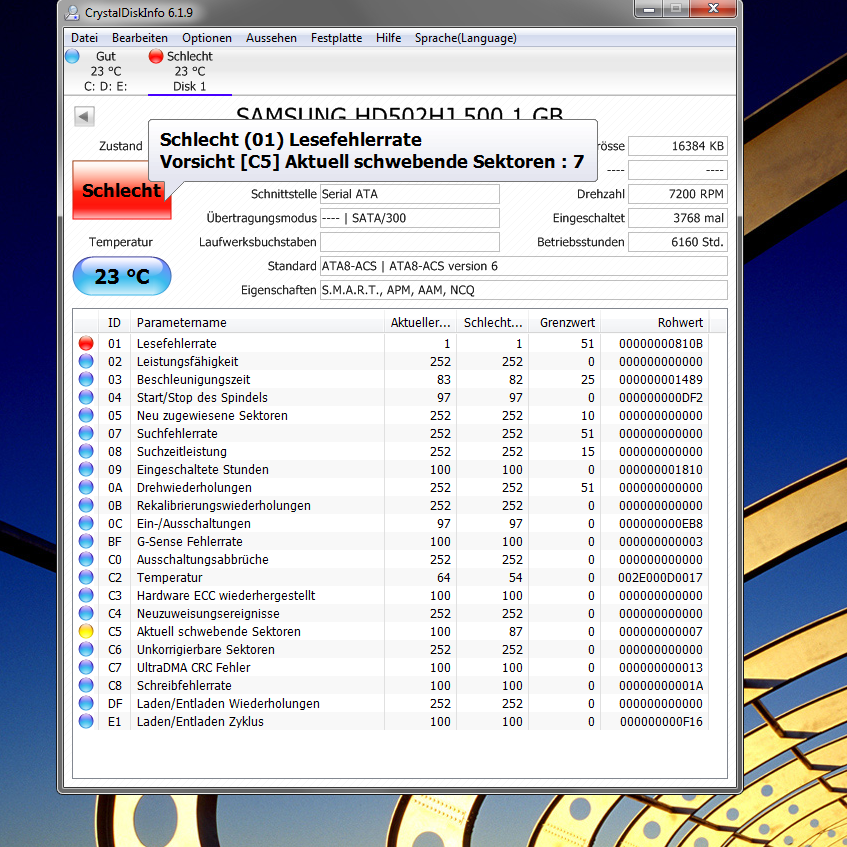Click the status icon for the C2 Temperatur row

[x=86, y=577]
